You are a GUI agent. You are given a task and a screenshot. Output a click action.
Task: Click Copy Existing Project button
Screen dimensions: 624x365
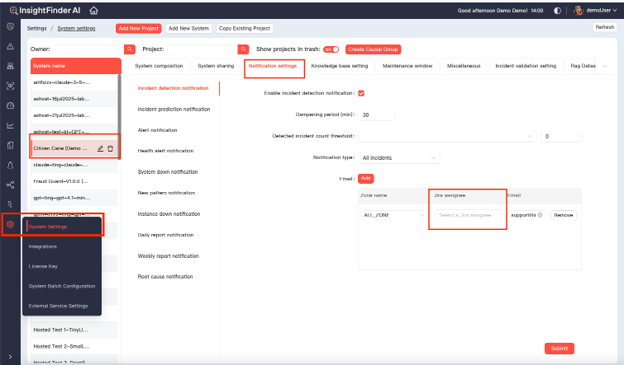(244, 29)
